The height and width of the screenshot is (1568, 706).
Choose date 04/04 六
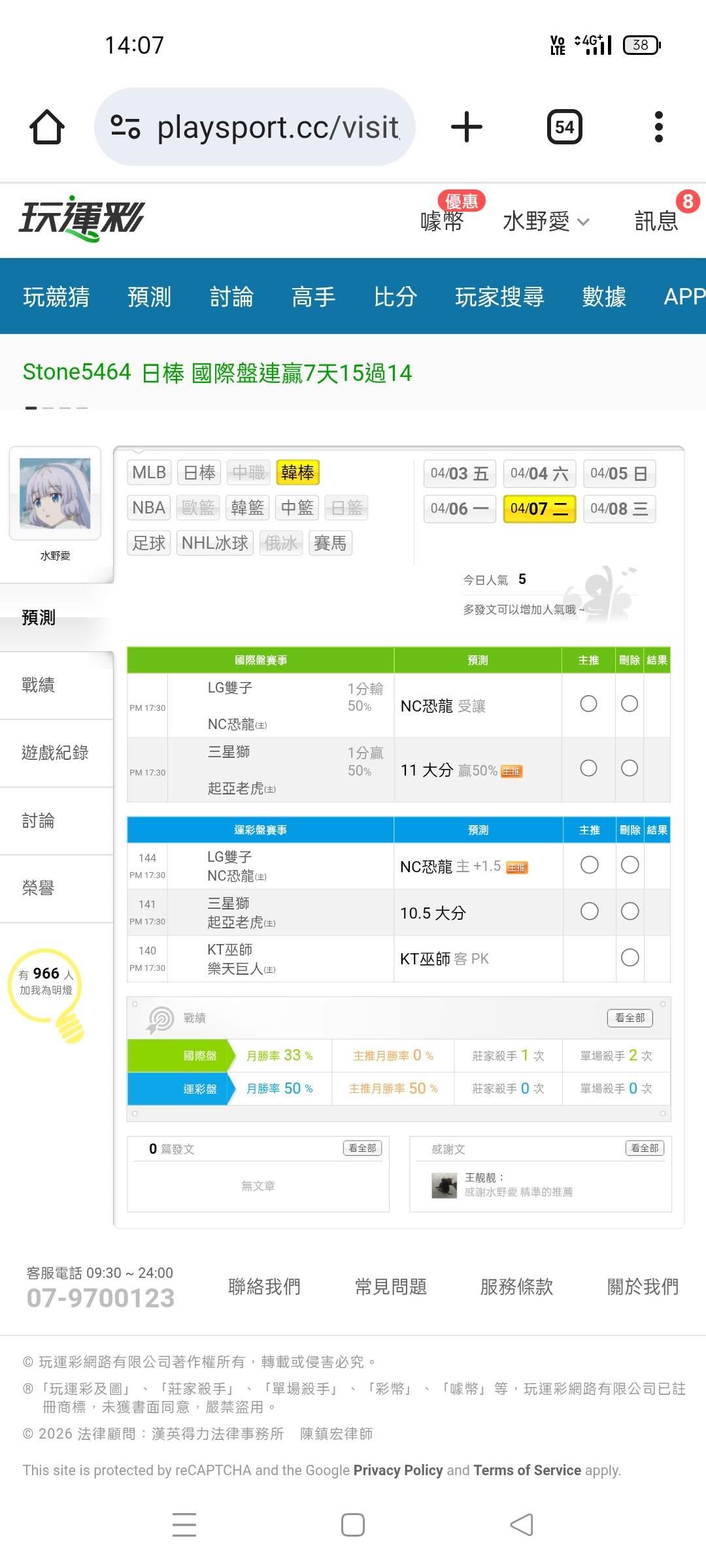pos(539,474)
